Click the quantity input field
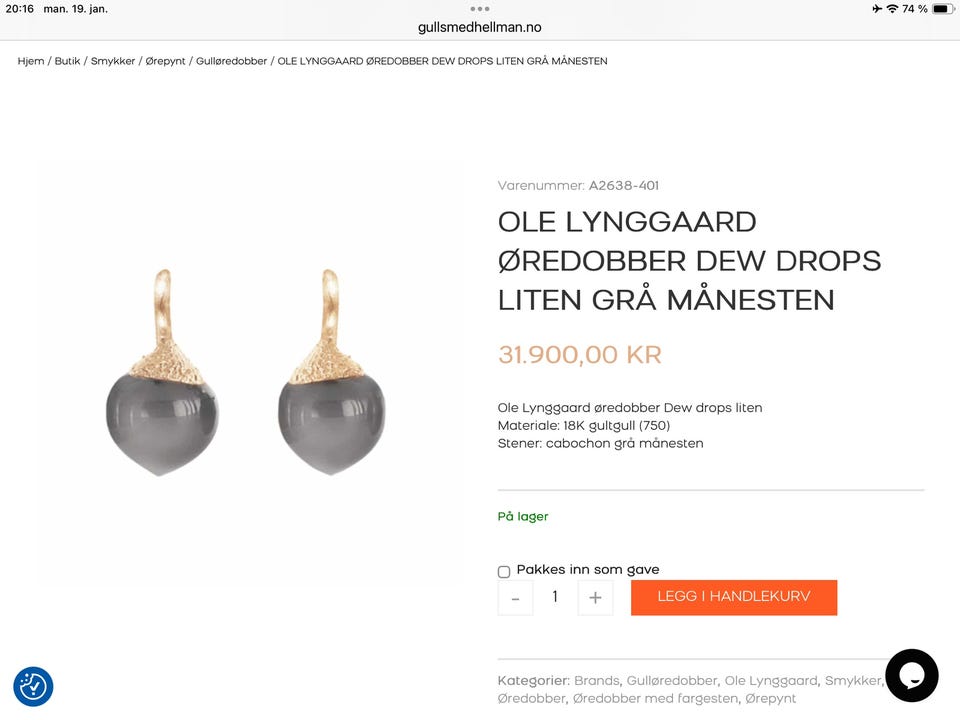This screenshot has height=720, width=960. (x=555, y=598)
